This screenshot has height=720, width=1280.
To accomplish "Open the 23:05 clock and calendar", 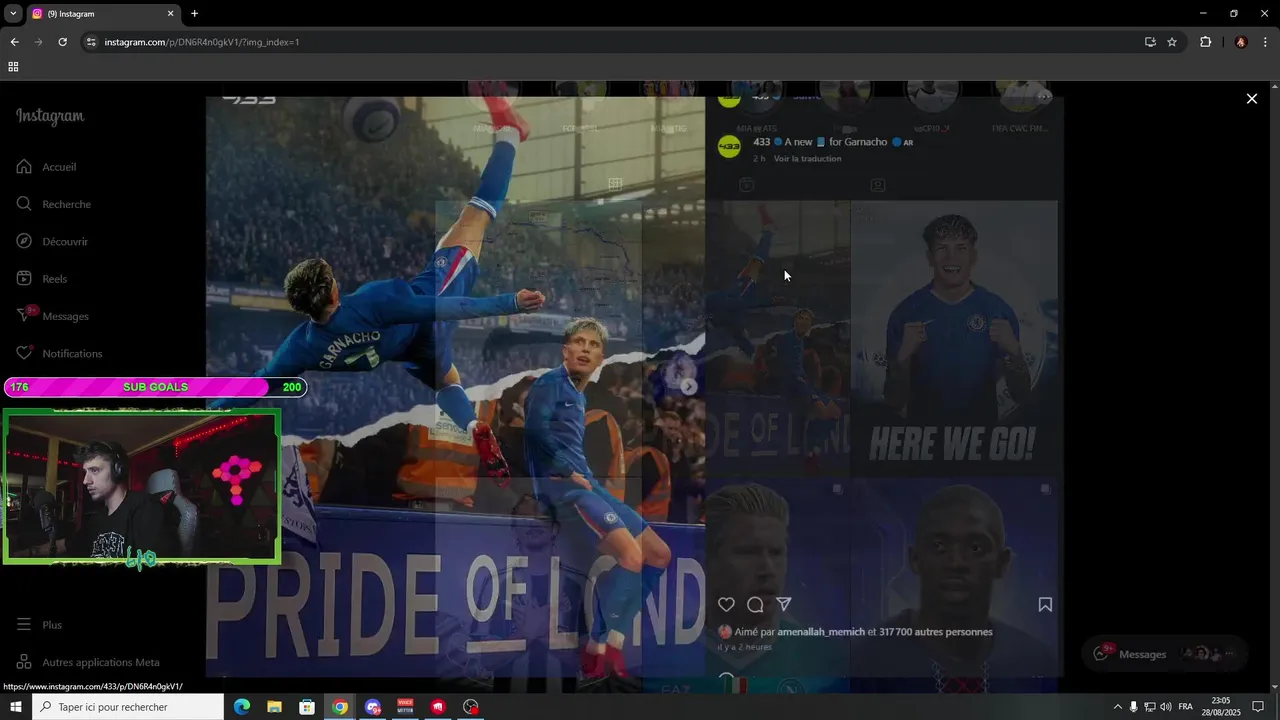I will point(1221,707).
